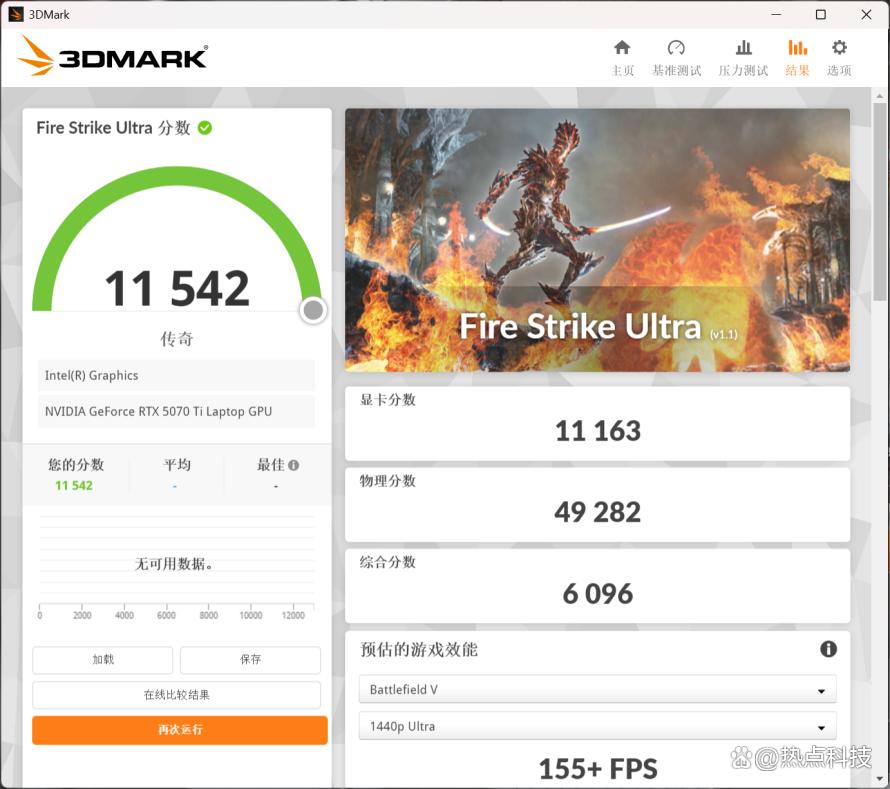Maximize the 3DMark window
Image resolution: width=890 pixels, height=789 pixels.
pos(821,15)
